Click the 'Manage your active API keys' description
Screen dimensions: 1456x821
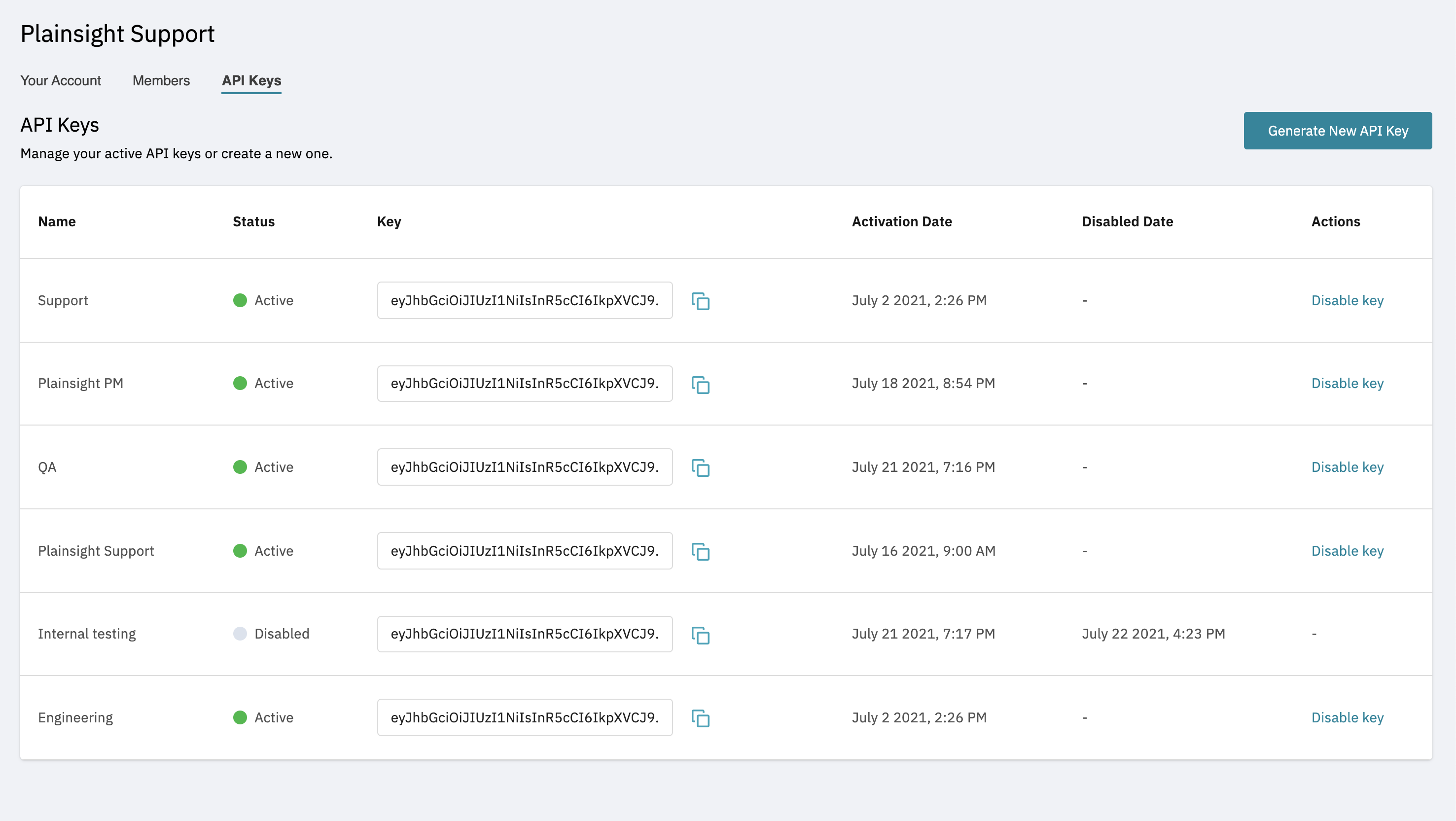[x=177, y=154]
